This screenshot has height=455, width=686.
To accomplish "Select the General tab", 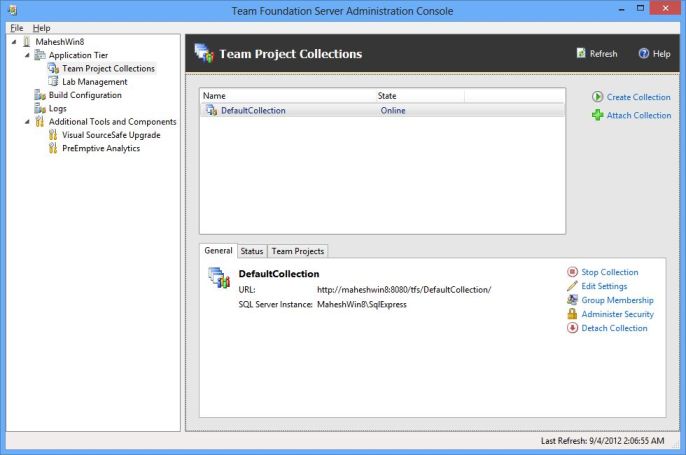I will coord(218,251).
